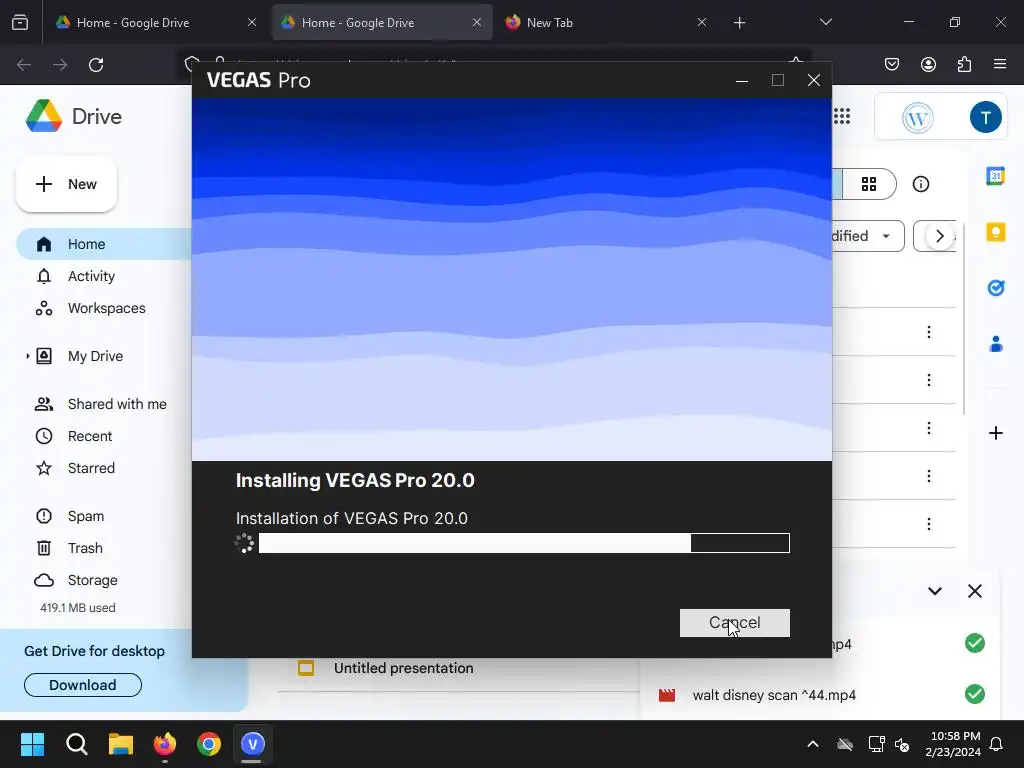The image size is (1024, 768).
Task: Open Firefox extensions menu
Action: tap(964, 64)
